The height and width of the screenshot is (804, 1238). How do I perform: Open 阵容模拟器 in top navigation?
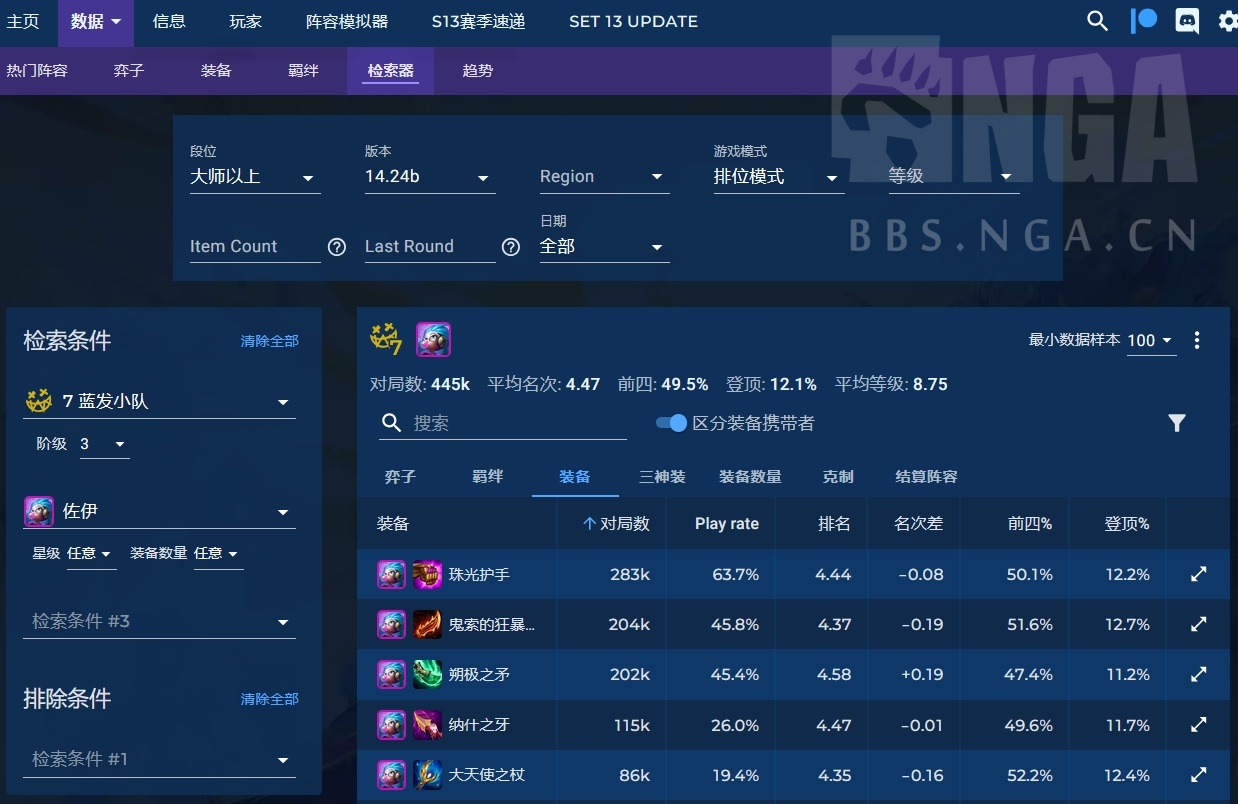(347, 21)
